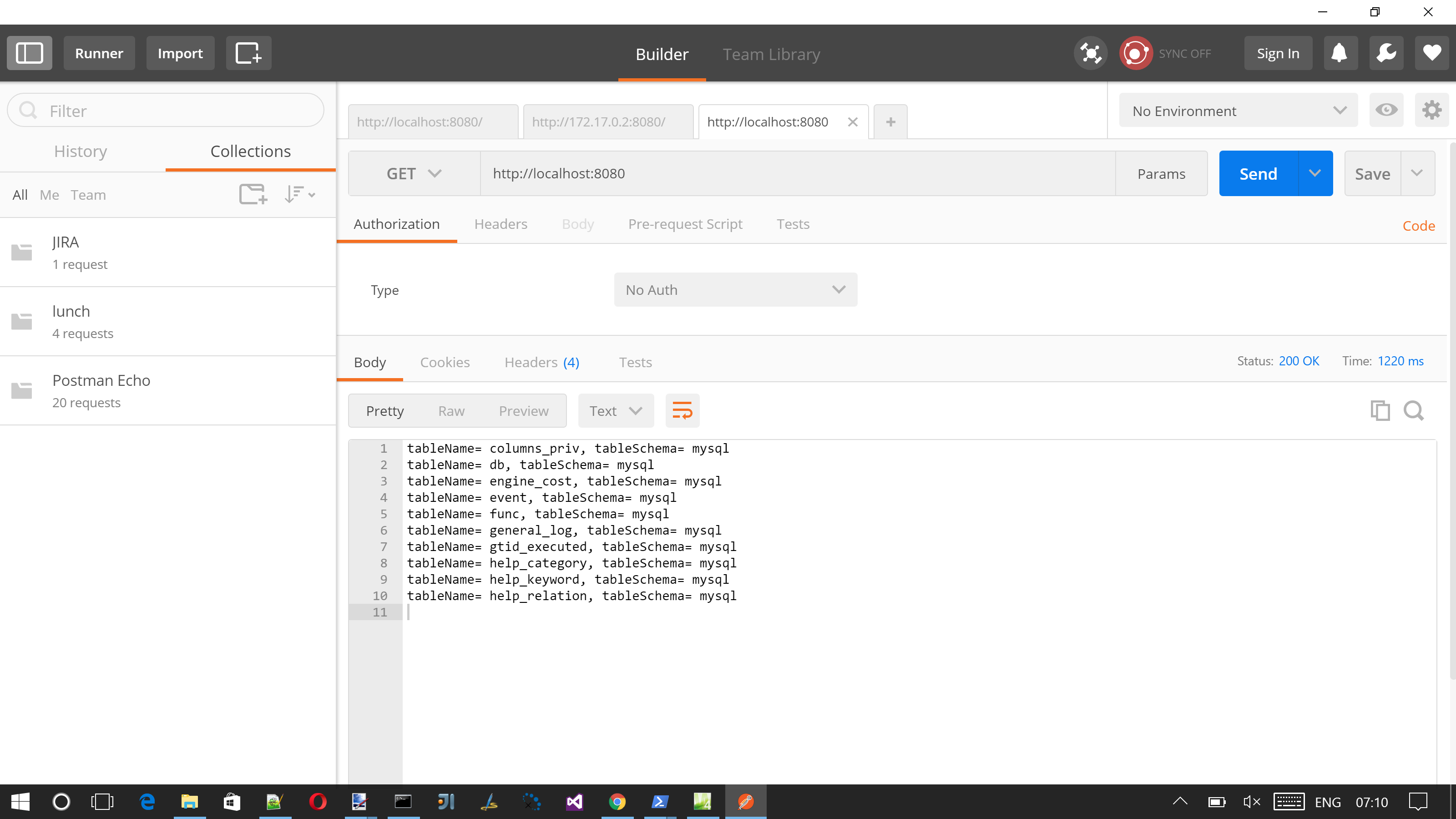
Task: Open the collections sort dropdown
Action: 299,194
